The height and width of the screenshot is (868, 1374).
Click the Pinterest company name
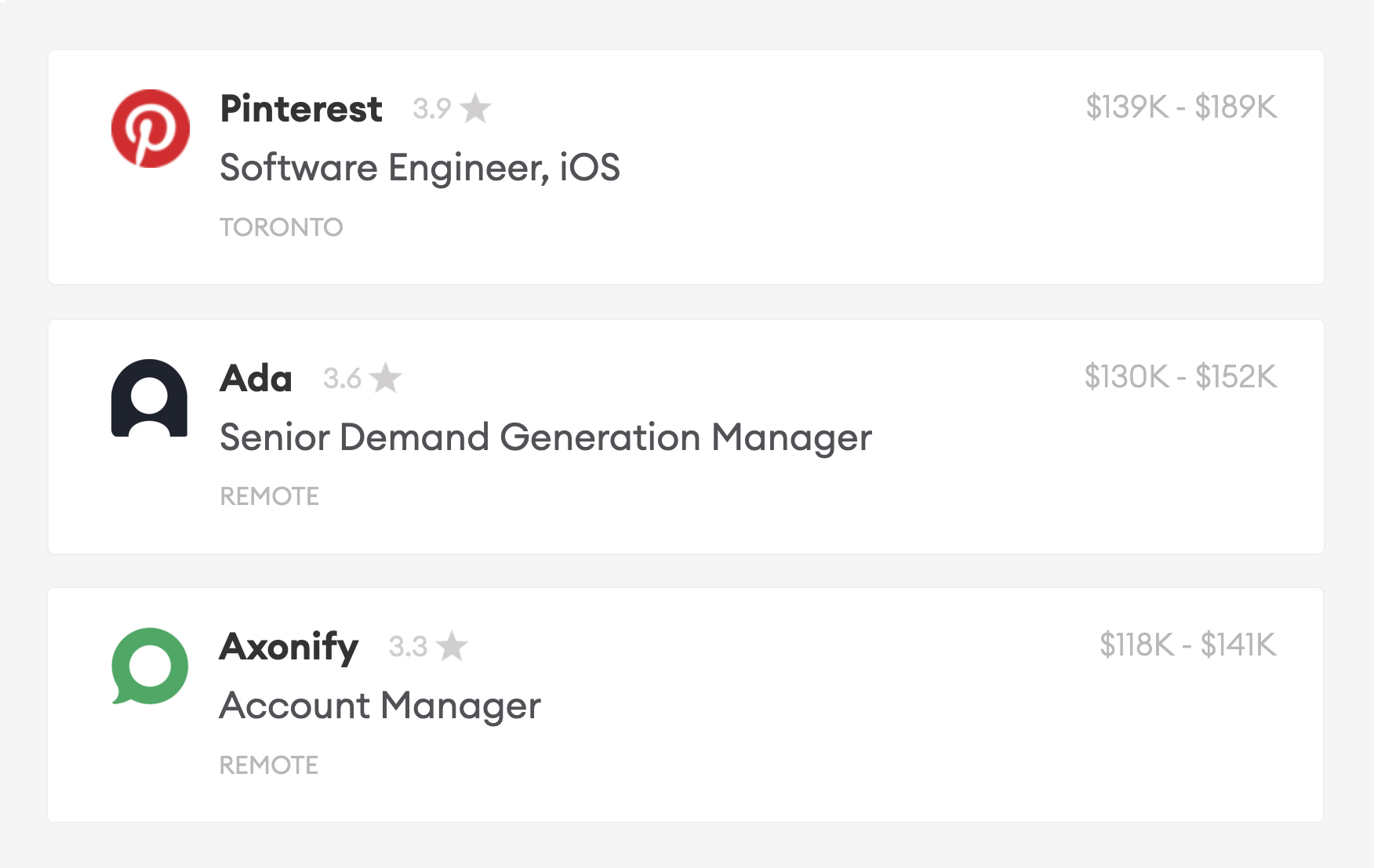pyautogui.click(x=300, y=109)
